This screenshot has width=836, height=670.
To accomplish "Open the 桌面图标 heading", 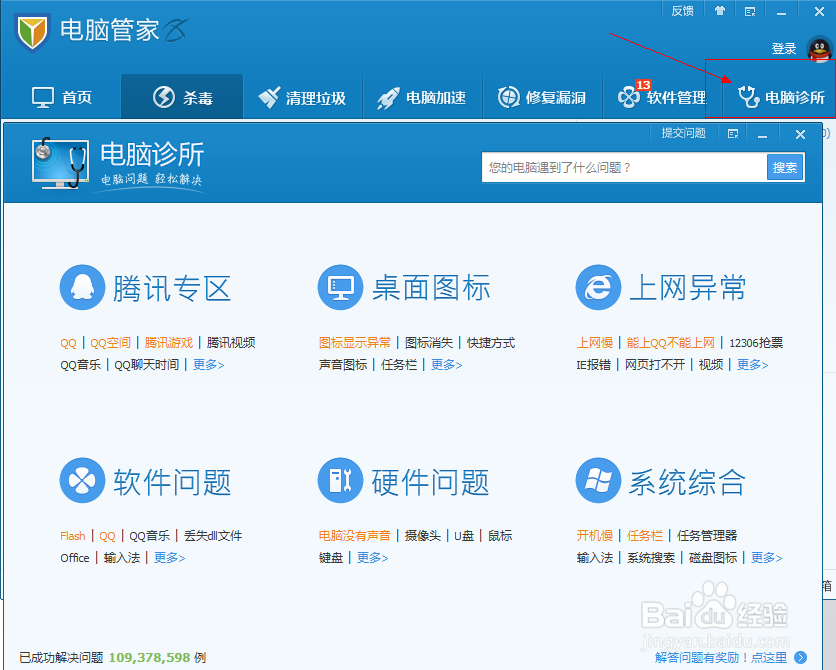I will tap(431, 288).
